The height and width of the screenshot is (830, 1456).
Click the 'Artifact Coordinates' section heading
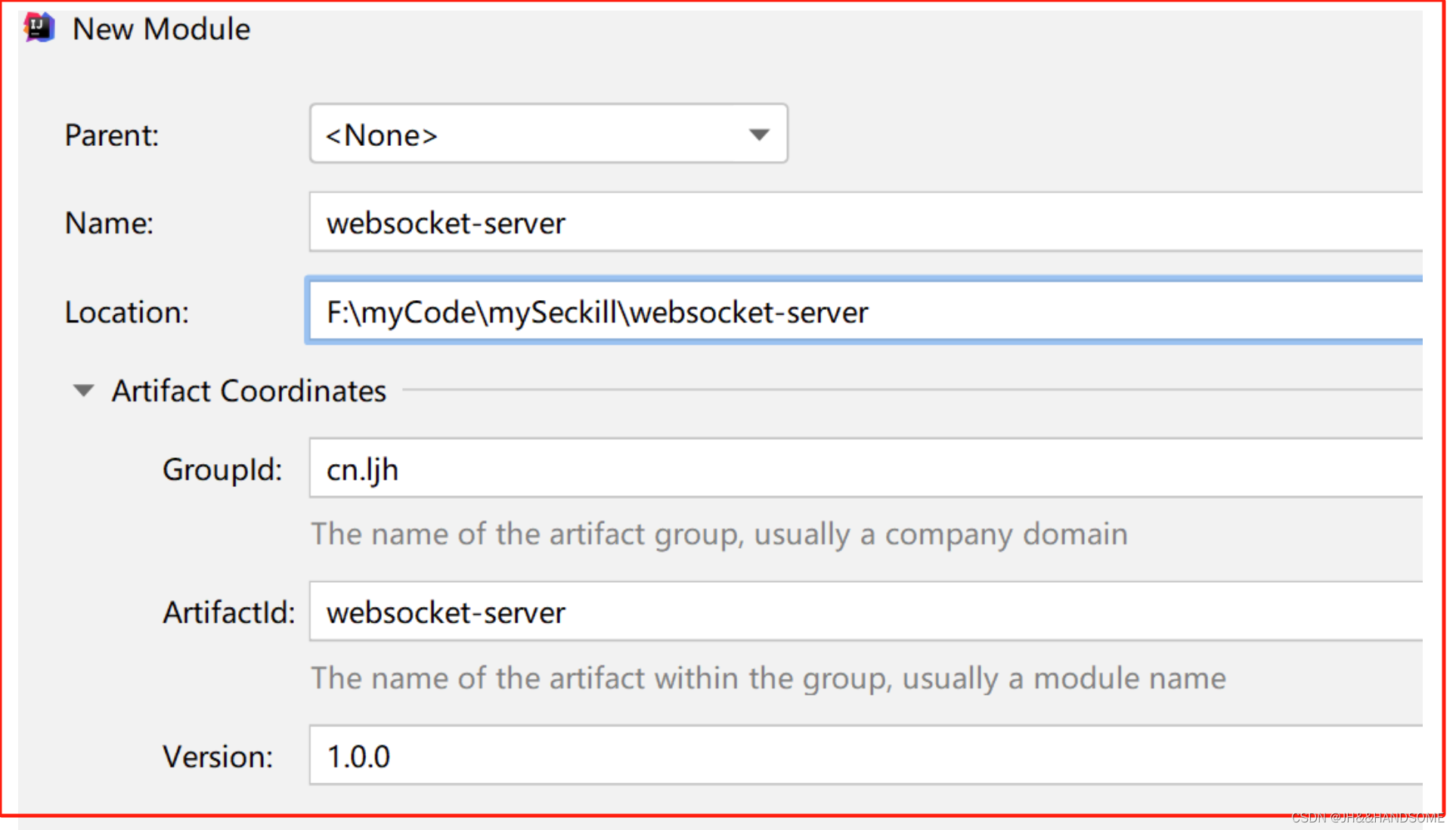click(x=249, y=392)
